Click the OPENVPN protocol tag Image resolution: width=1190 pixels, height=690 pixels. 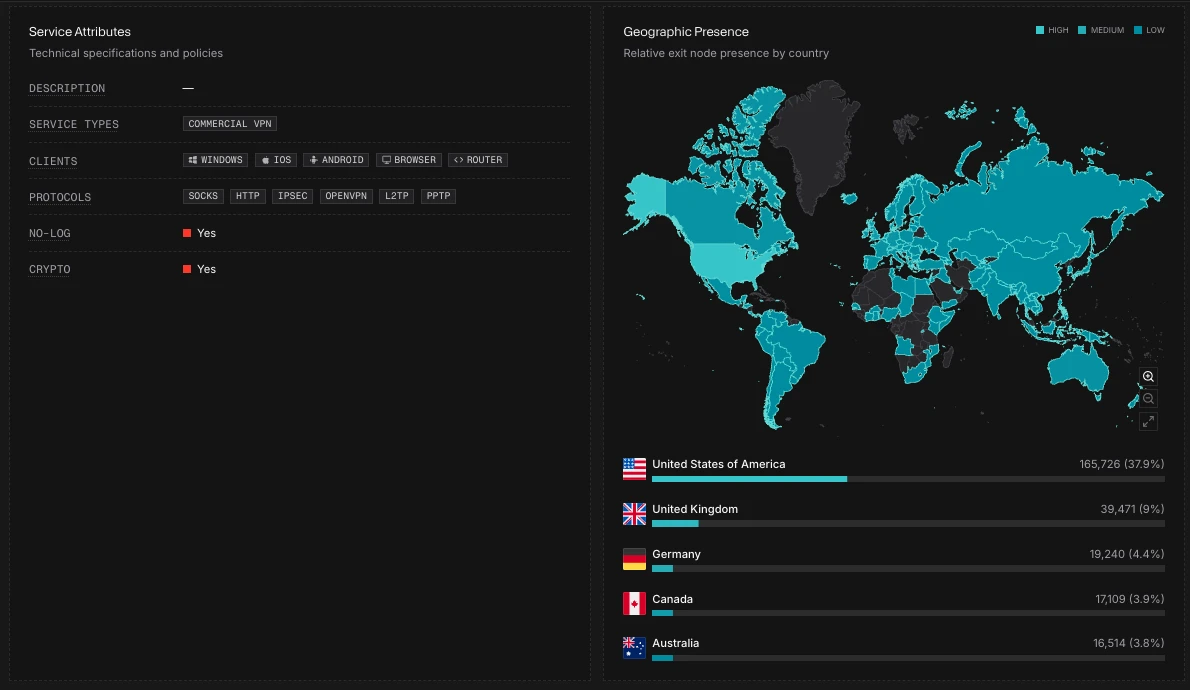(346, 196)
